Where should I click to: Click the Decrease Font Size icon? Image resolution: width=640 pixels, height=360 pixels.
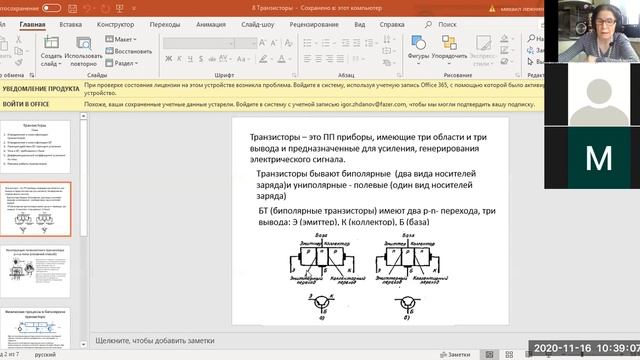click(x=275, y=43)
